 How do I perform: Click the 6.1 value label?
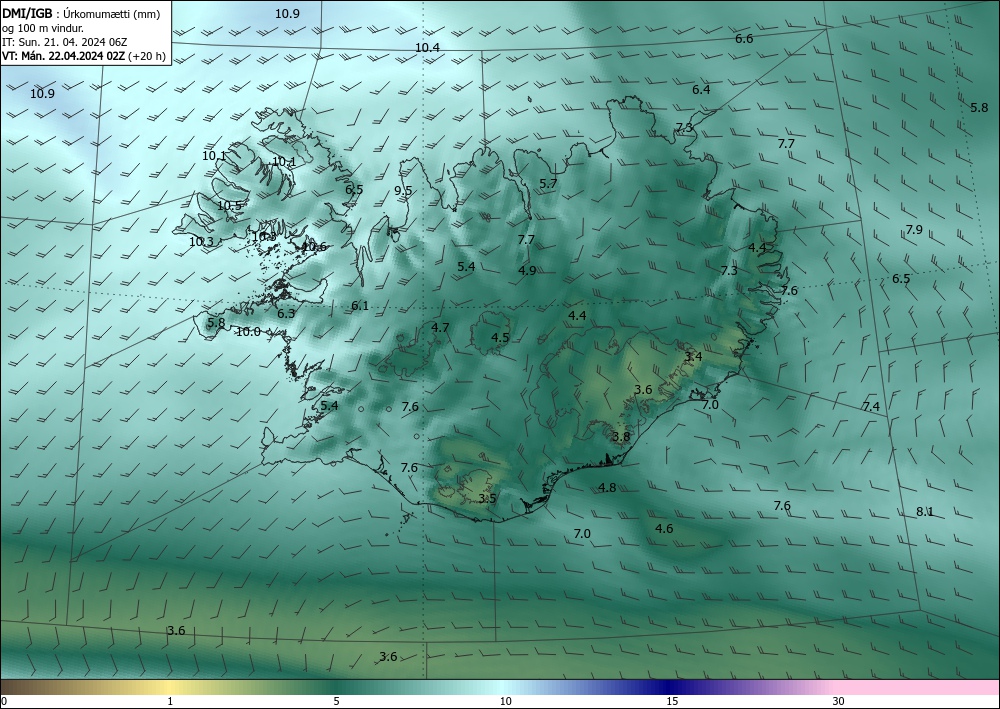(x=360, y=305)
